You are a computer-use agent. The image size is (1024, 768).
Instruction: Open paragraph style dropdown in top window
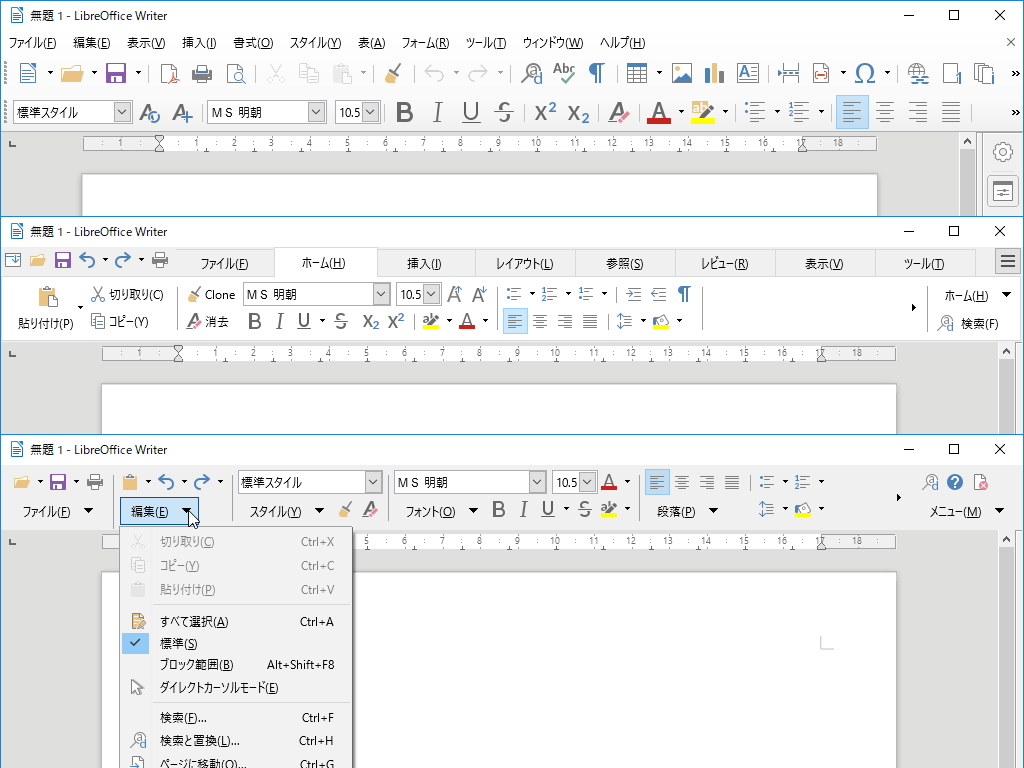tap(122, 112)
